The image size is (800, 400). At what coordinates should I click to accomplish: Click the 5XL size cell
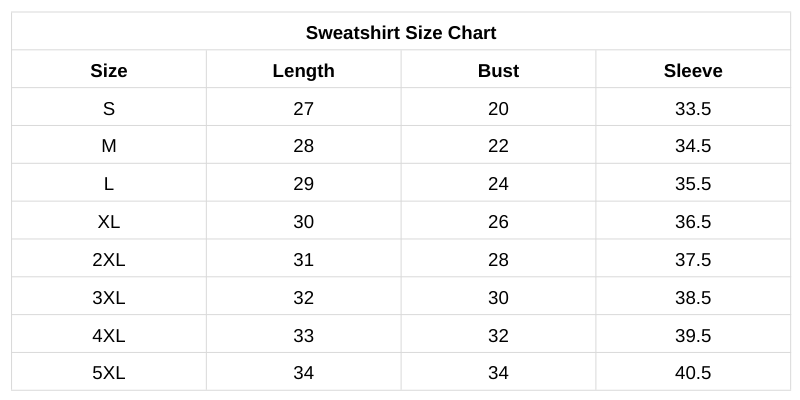[109, 373]
